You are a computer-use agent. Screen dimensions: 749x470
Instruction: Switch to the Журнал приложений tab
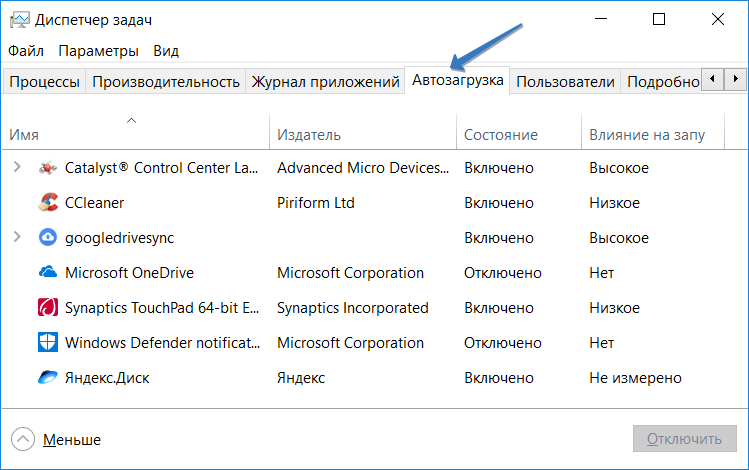325,82
